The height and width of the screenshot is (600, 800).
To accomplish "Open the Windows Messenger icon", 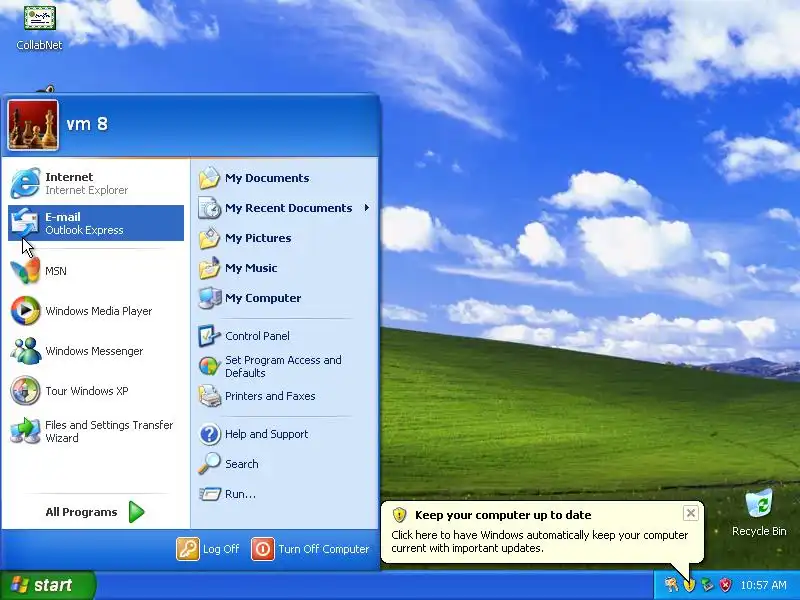I will [25, 351].
